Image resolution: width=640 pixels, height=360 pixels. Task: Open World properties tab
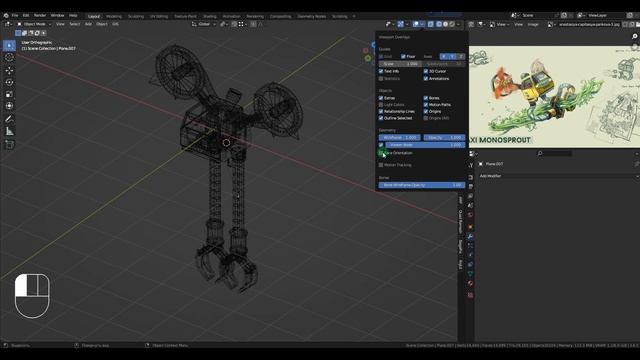pos(470,215)
